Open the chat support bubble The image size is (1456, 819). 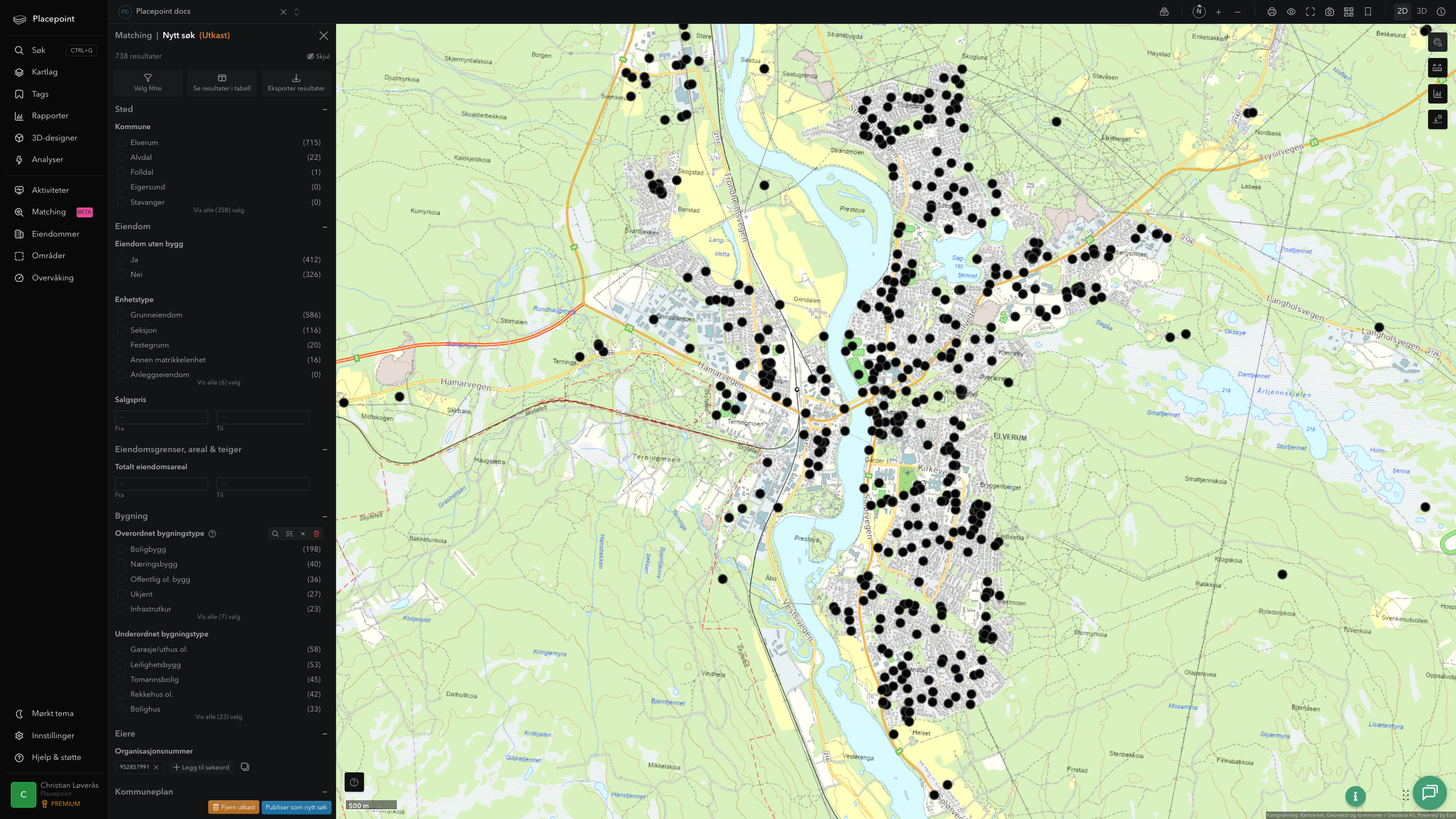tap(1429, 792)
